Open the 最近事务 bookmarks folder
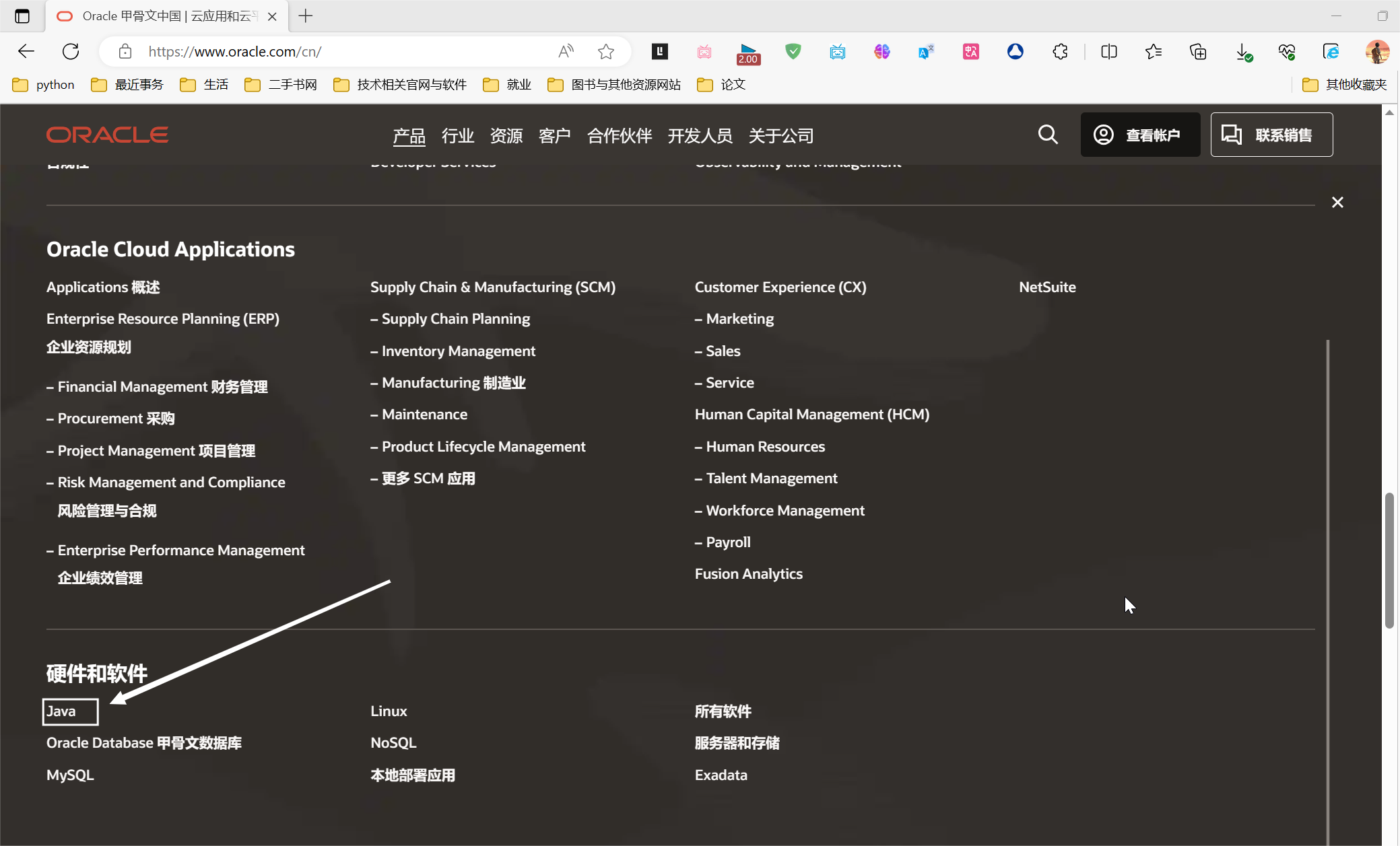This screenshot has height=846, width=1400. coord(127,85)
